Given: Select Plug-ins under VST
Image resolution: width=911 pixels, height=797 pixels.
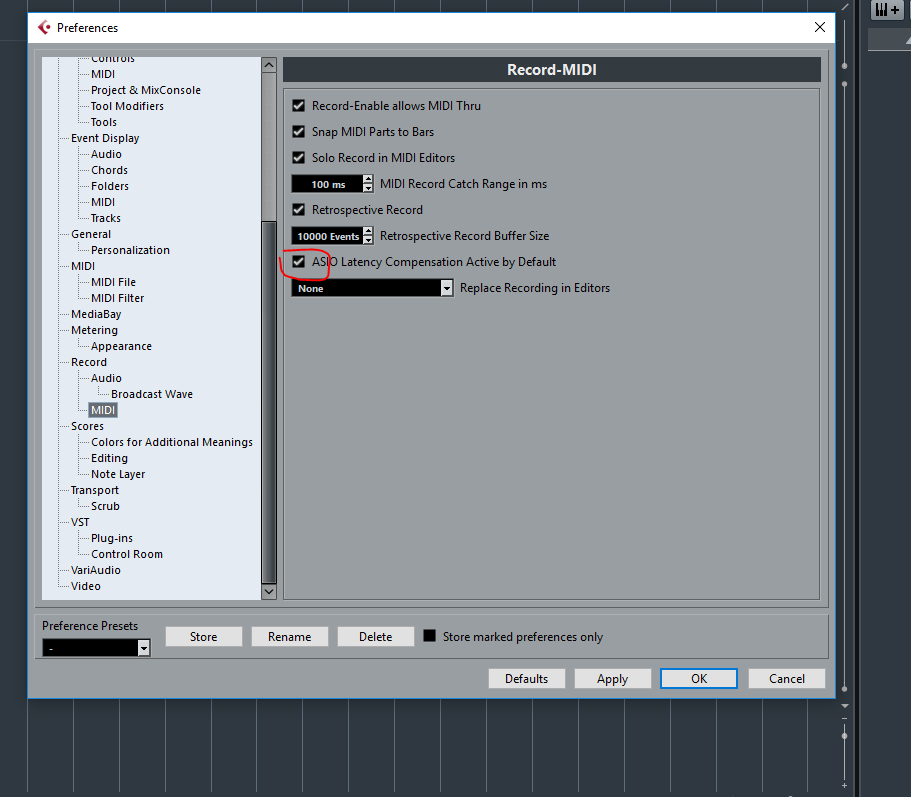Looking at the screenshot, I should [112, 538].
